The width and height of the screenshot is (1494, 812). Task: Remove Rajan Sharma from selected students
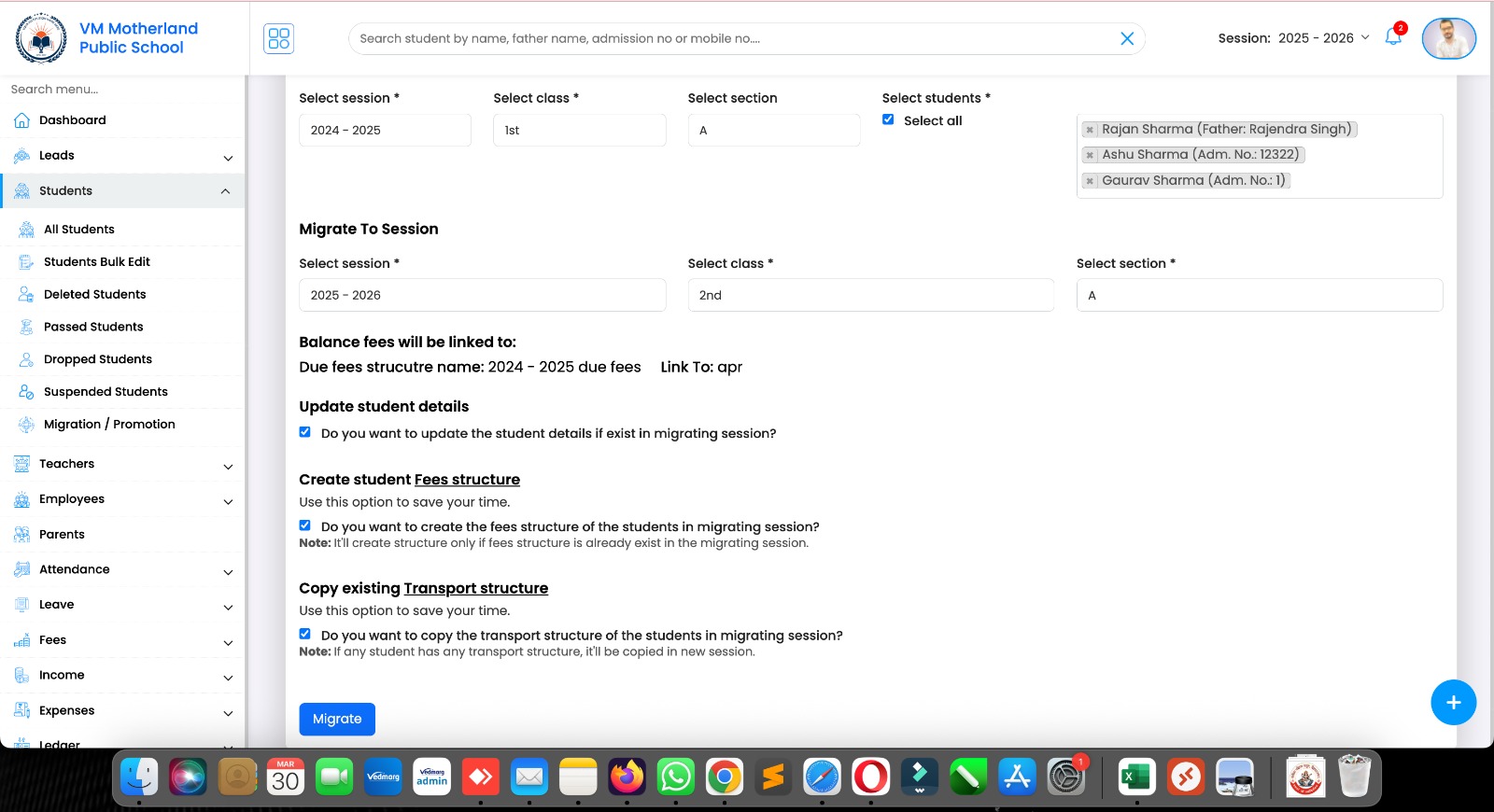pyautogui.click(x=1090, y=130)
